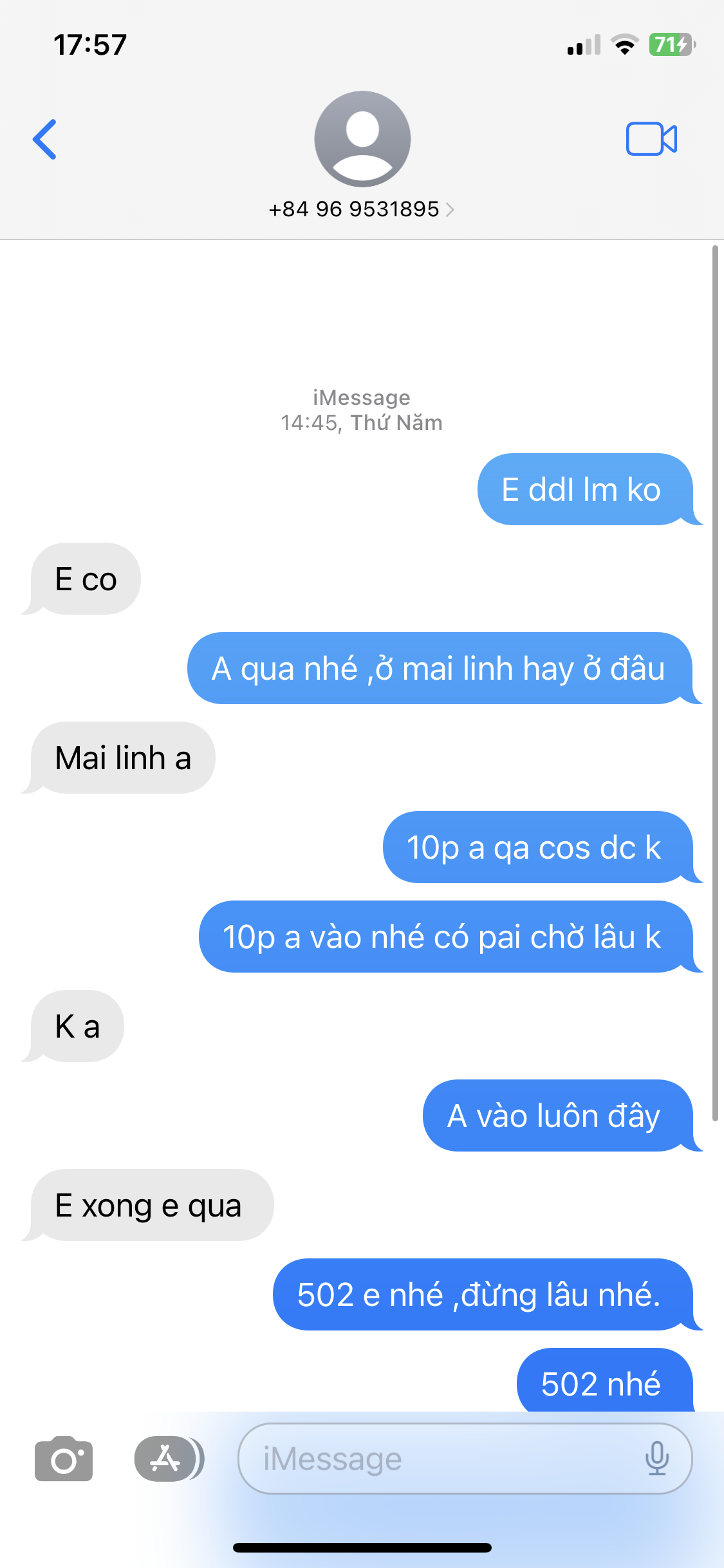Tap the blue back arrow
The image size is (724, 1568).
(x=45, y=139)
